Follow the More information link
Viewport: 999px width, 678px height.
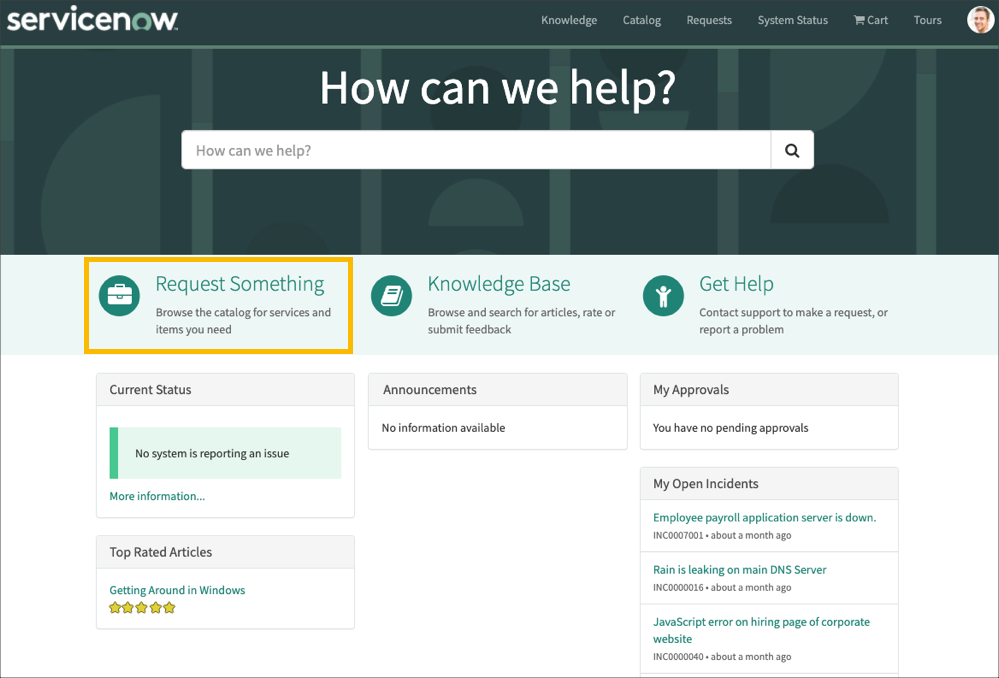pos(157,495)
